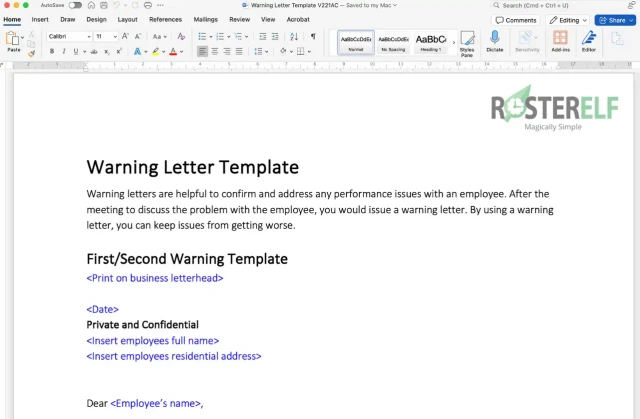Click the Dictate microphone button
The image size is (640, 419).
point(495,41)
